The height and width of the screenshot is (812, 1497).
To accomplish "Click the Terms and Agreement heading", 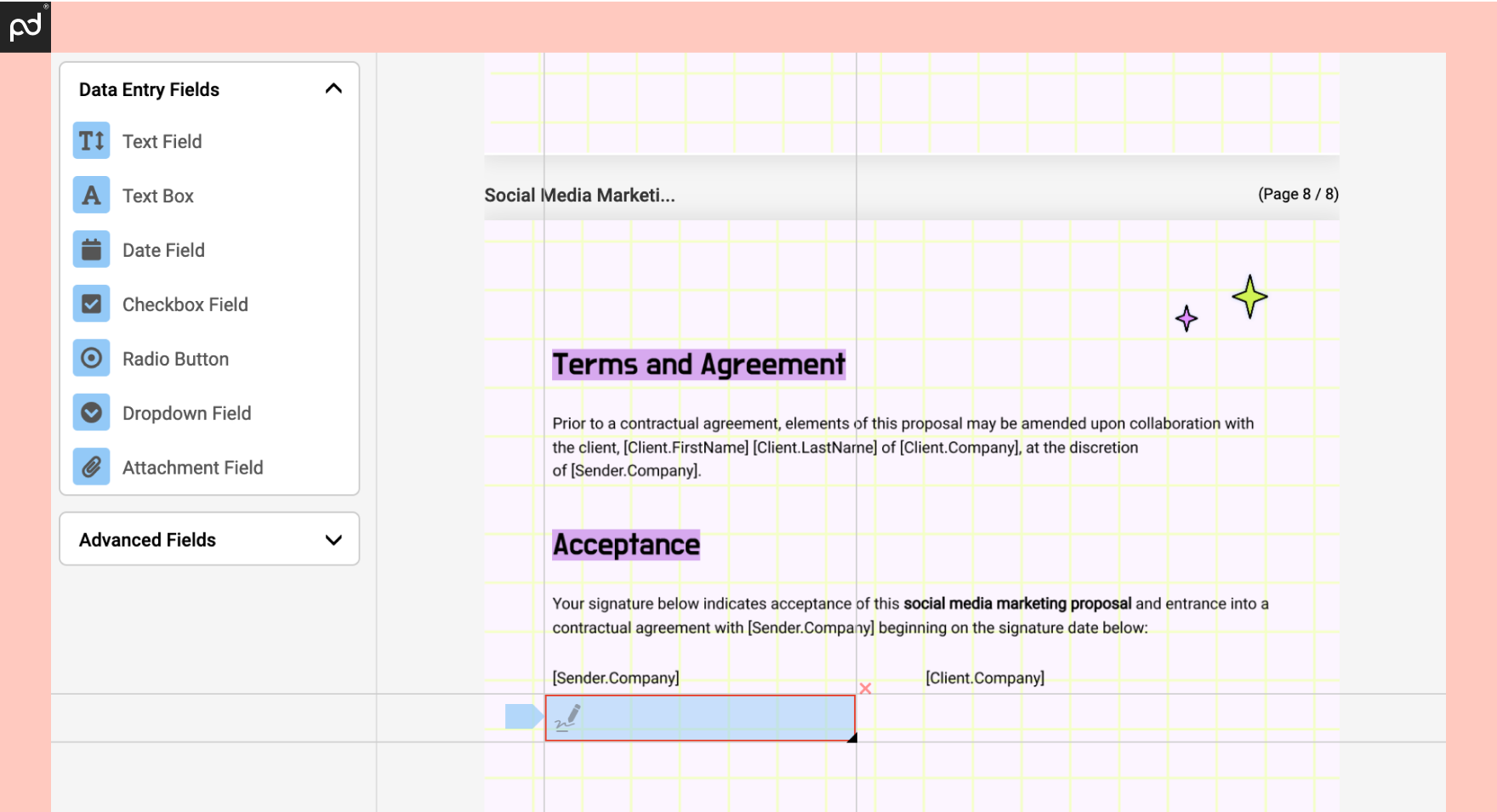I will pos(698,365).
